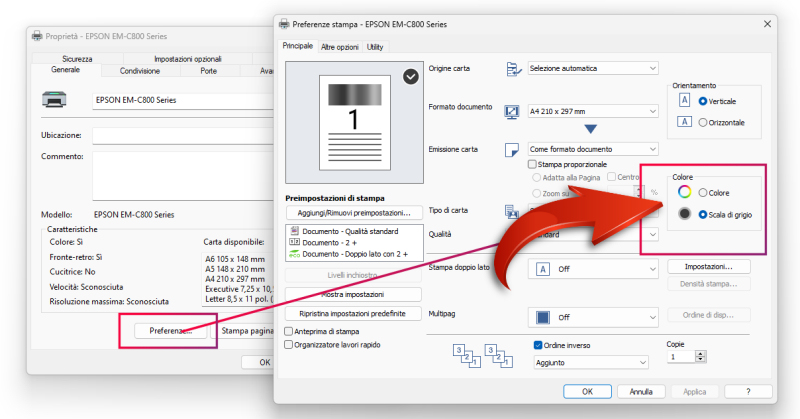Click OK in Preferenze stampa dialog
This screenshot has height=419, width=800.
(x=587, y=391)
